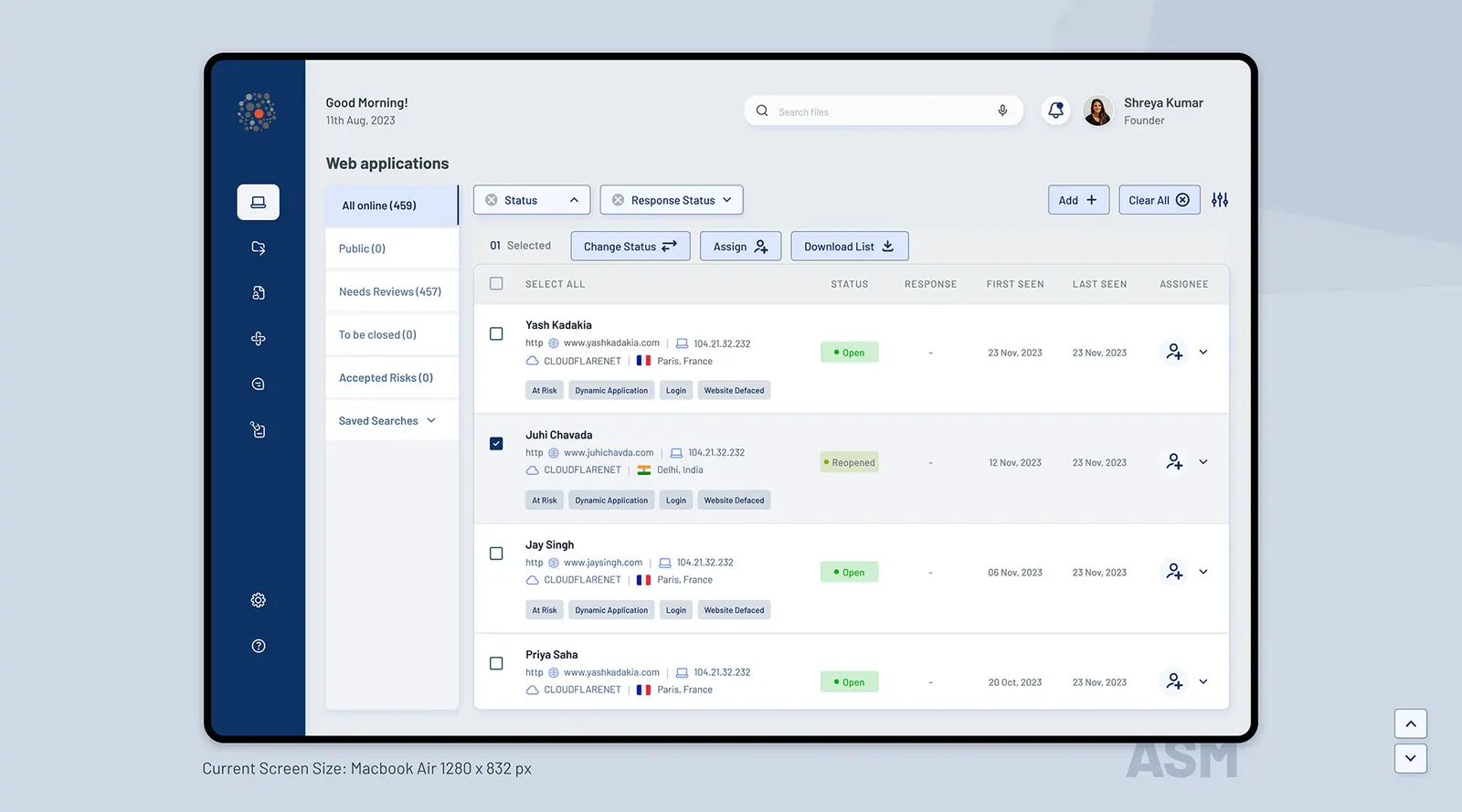Click Shreya Kumar profile avatar
Image resolution: width=1462 pixels, height=812 pixels.
tap(1097, 111)
